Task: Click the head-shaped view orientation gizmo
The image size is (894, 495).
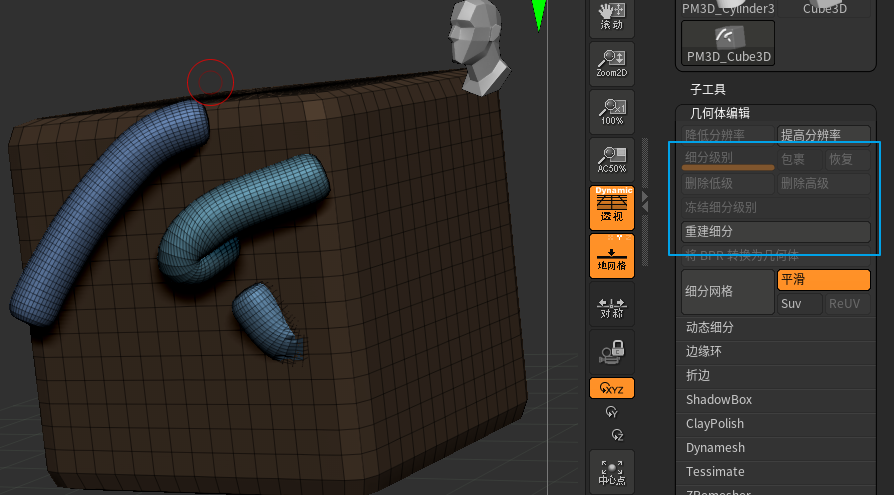Action: click(479, 46)
